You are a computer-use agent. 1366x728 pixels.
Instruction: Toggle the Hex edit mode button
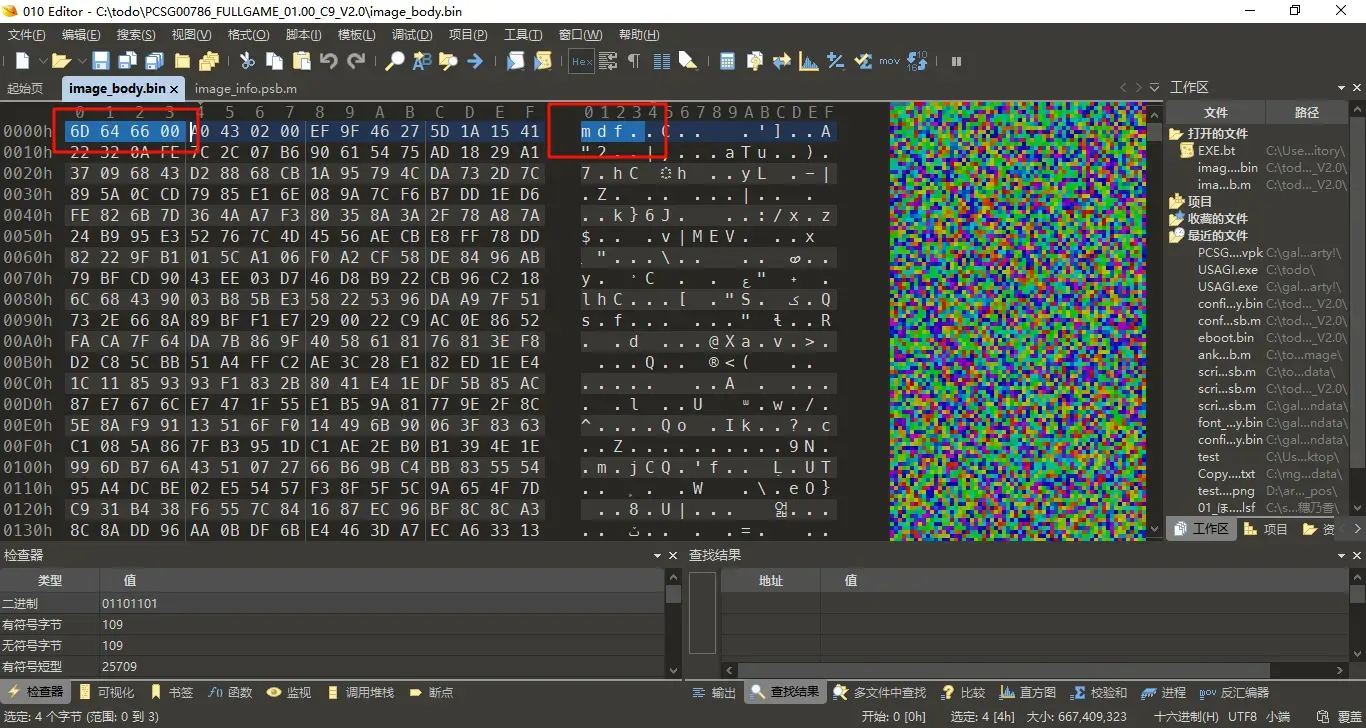pyautogui.click(x=582, y=61)
